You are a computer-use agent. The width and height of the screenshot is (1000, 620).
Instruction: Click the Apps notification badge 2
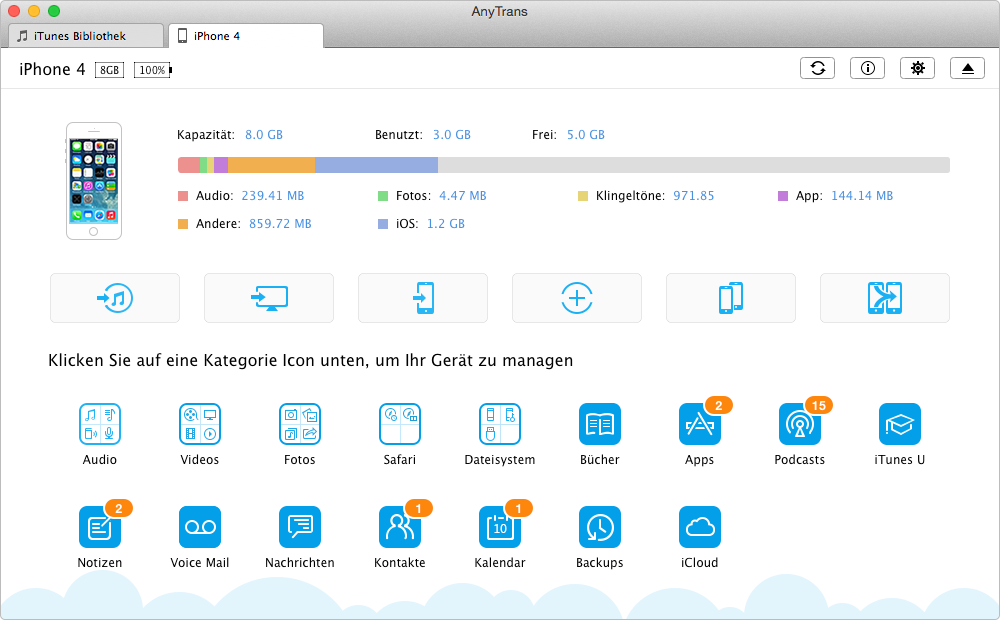pos(719,406)
